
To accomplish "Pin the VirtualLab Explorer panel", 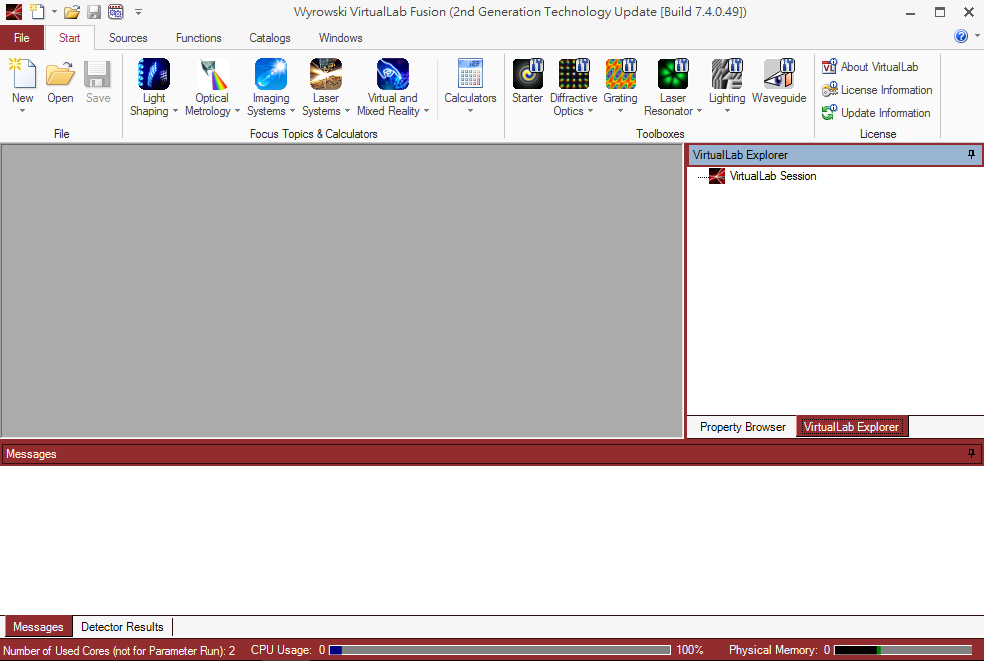I will pos(971,154).
